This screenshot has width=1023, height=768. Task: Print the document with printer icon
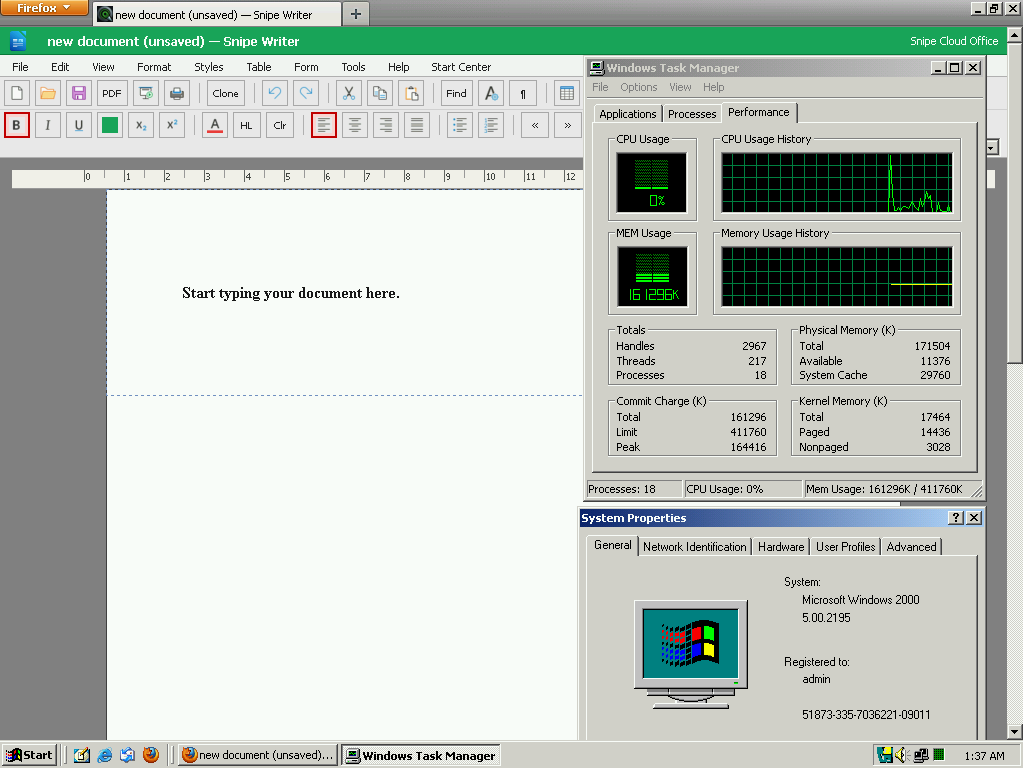177,93
